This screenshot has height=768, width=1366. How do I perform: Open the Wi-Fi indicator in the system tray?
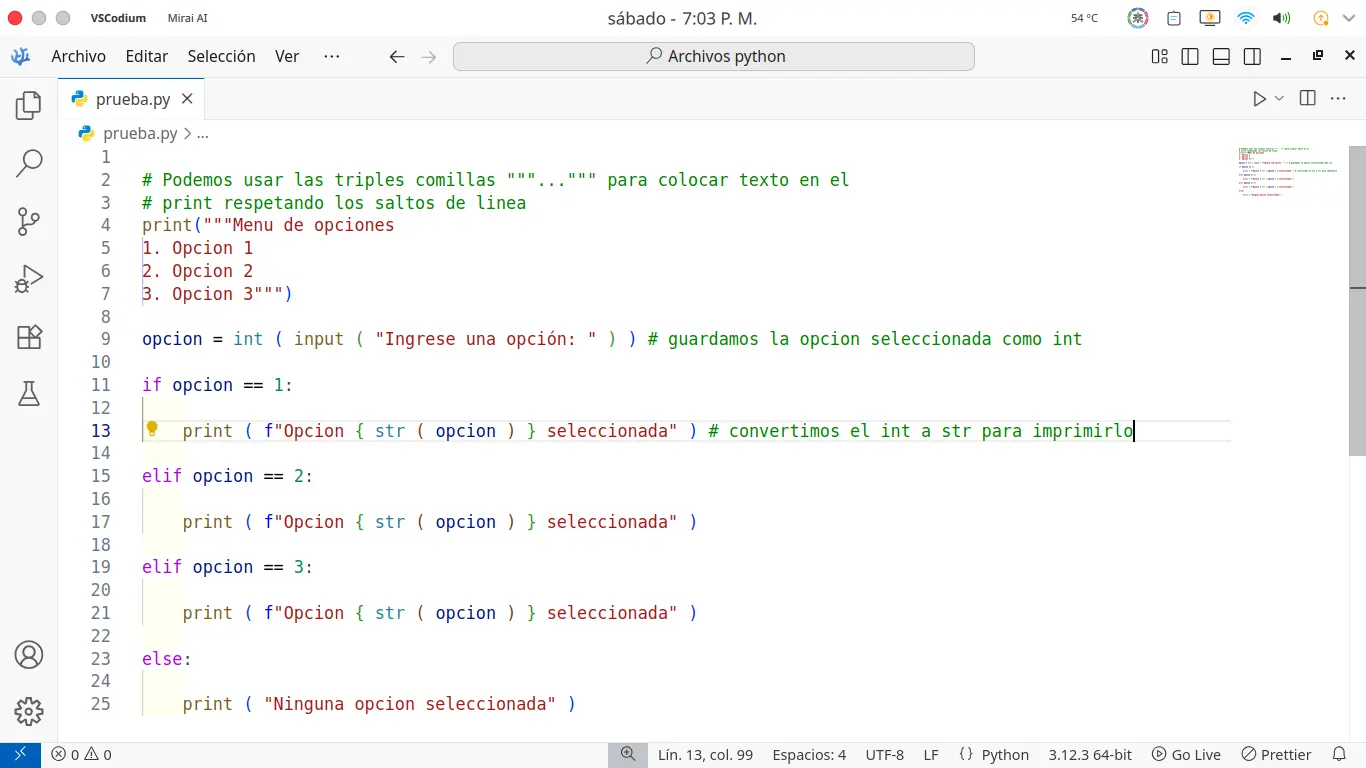point(1245,18)
